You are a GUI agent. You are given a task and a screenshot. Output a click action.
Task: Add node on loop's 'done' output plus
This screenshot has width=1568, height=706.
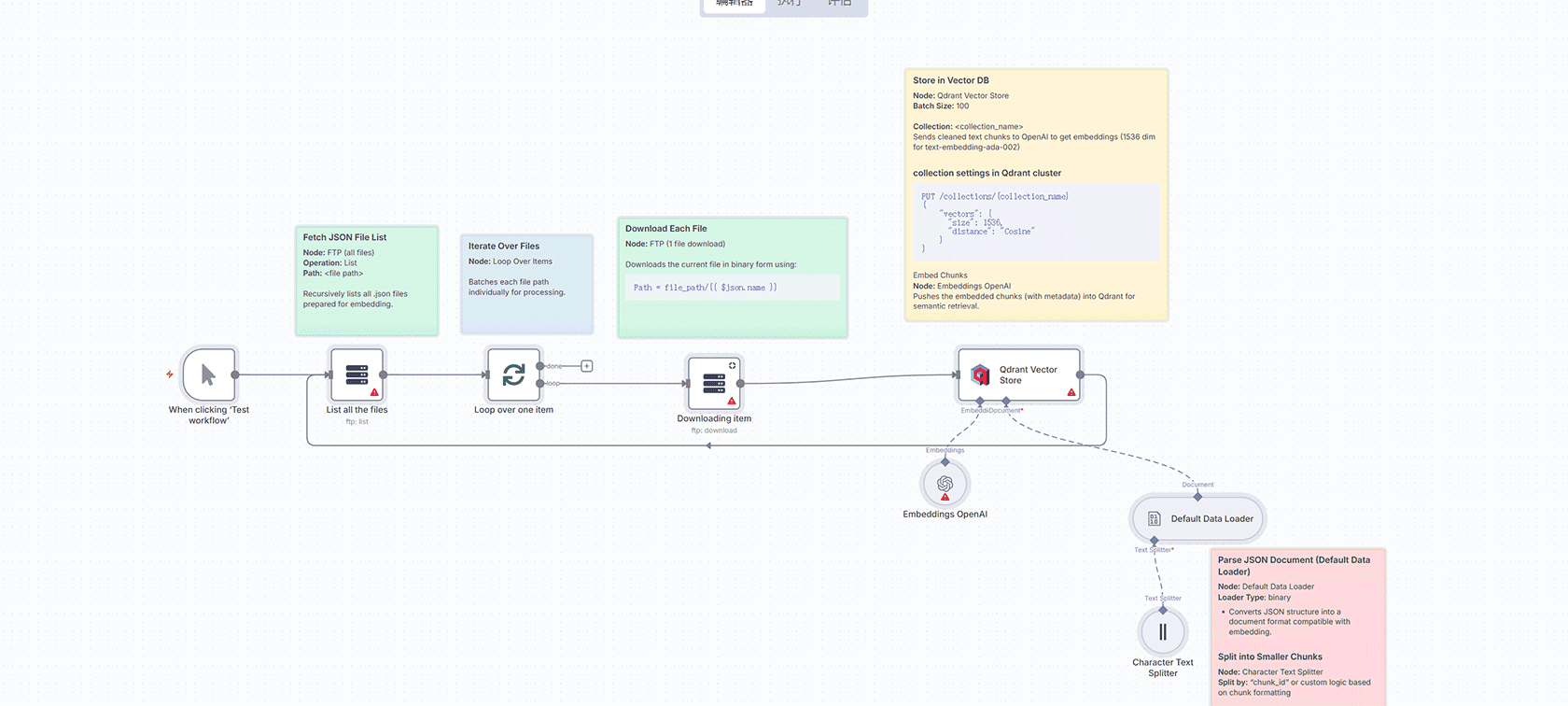tap(587, 366)
